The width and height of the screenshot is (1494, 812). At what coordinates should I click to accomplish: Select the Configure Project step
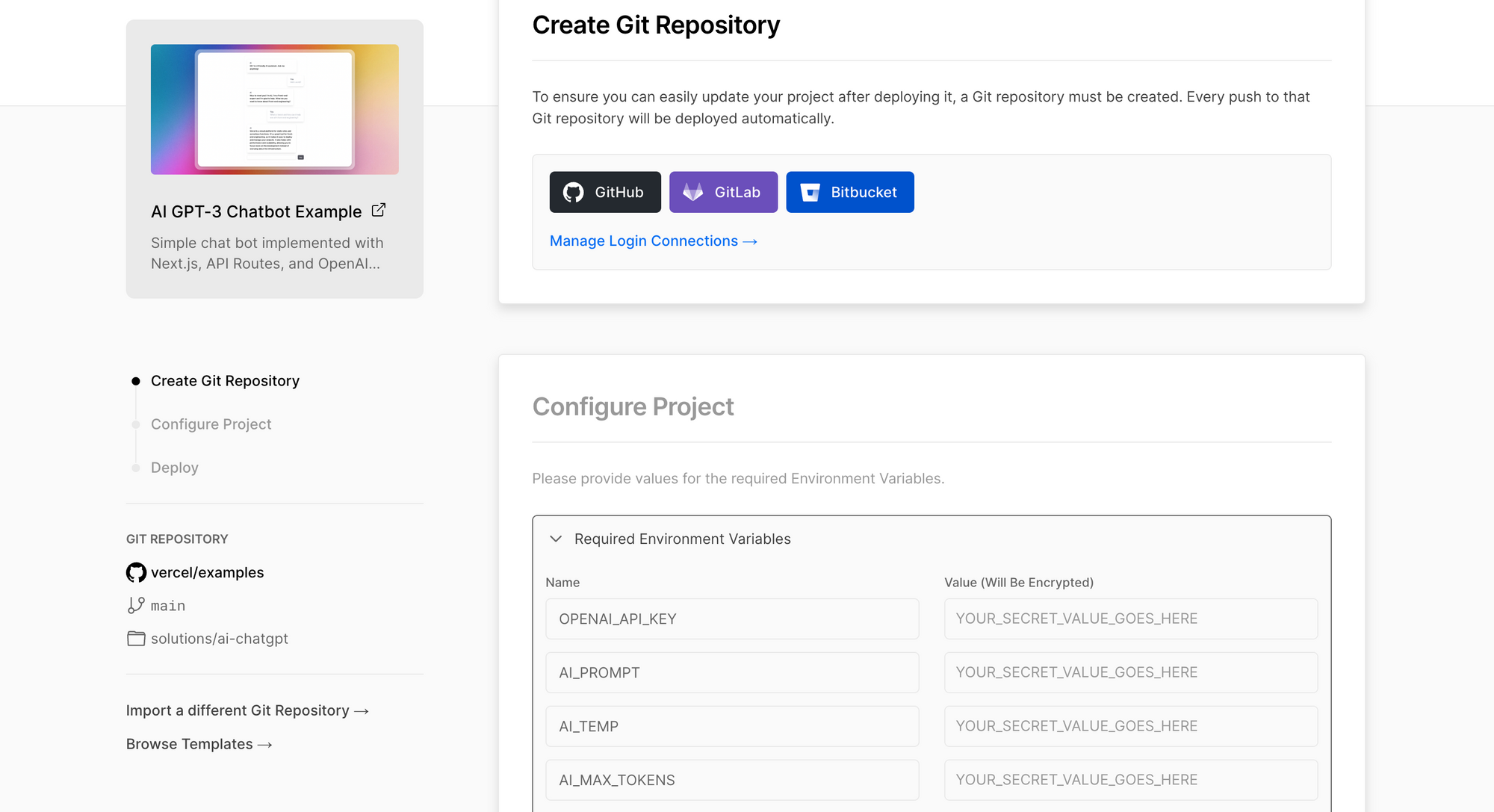[x=211, y=424]
